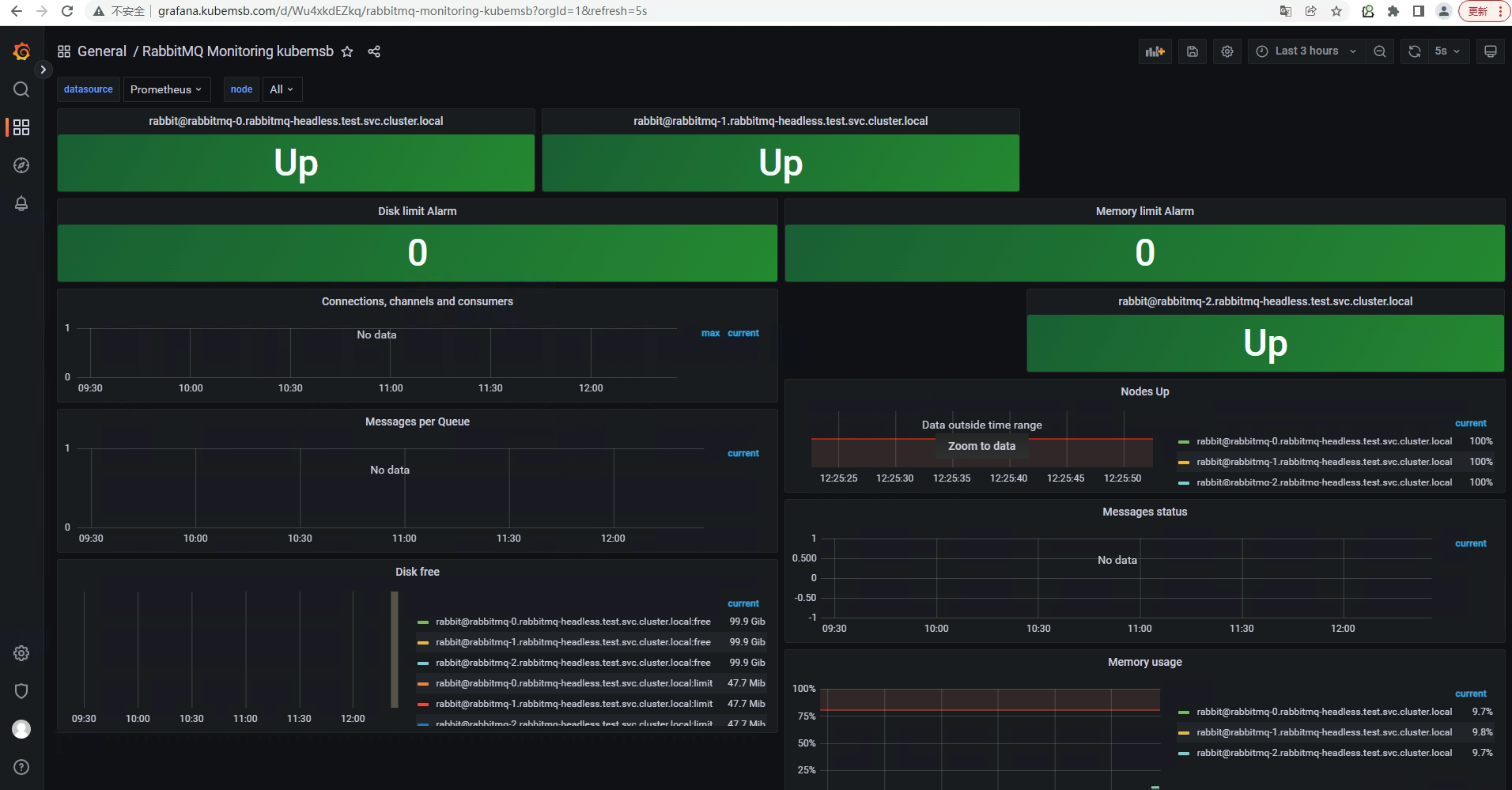This screenshot has width=1512, height=790.
Task: Open Alerting bell icon
Action: tap(21, 203)
